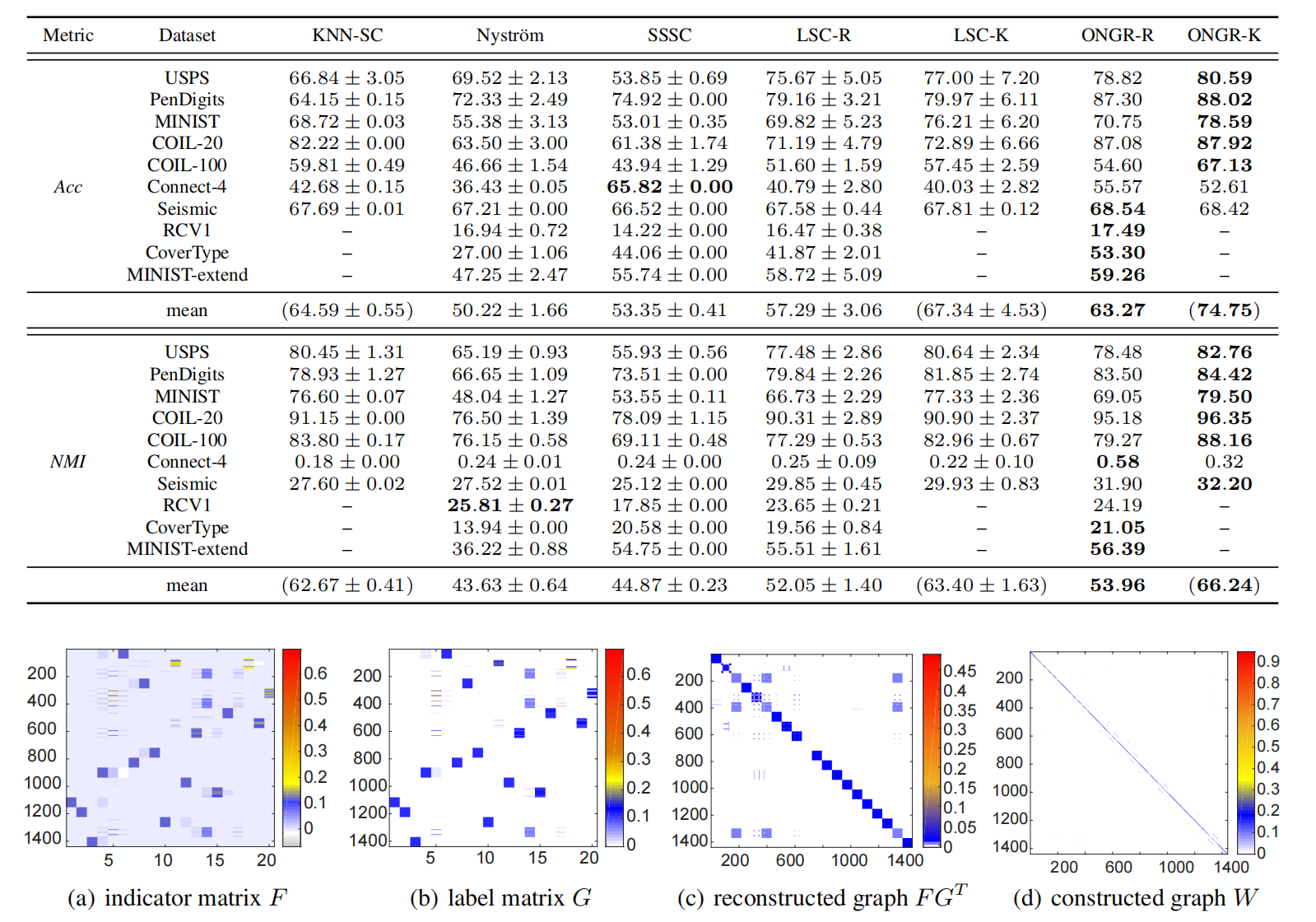Image resolution: width=1316 pixels, height=922 pixels.
Task: Select the LSC-R column header
Action: [823, 35]
